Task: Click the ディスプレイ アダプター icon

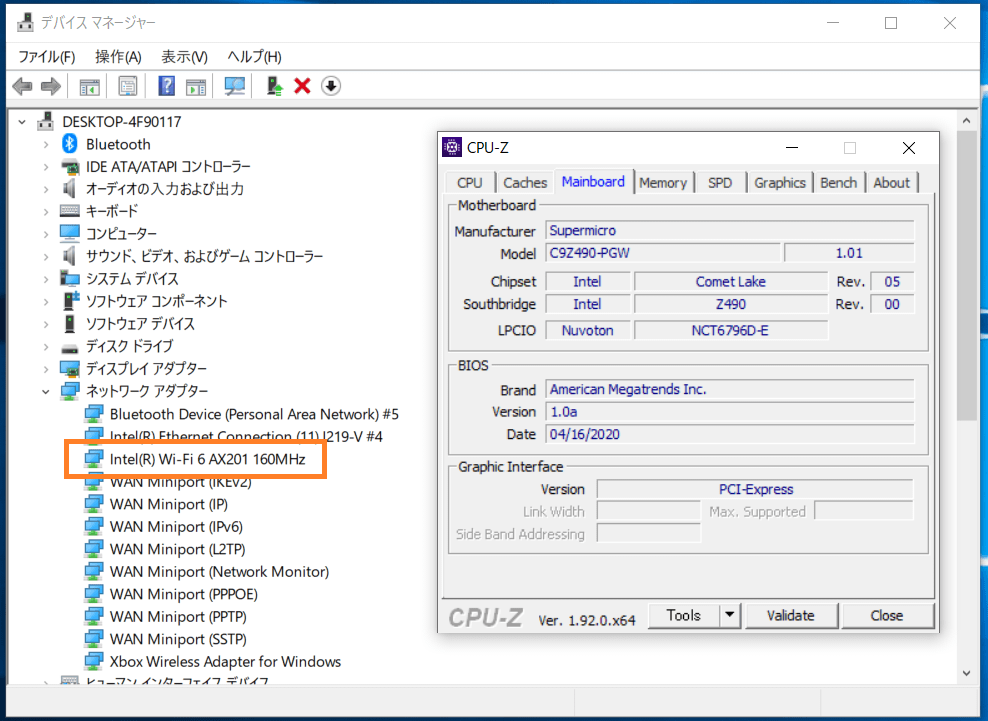Action: click(x=69, y=368)
